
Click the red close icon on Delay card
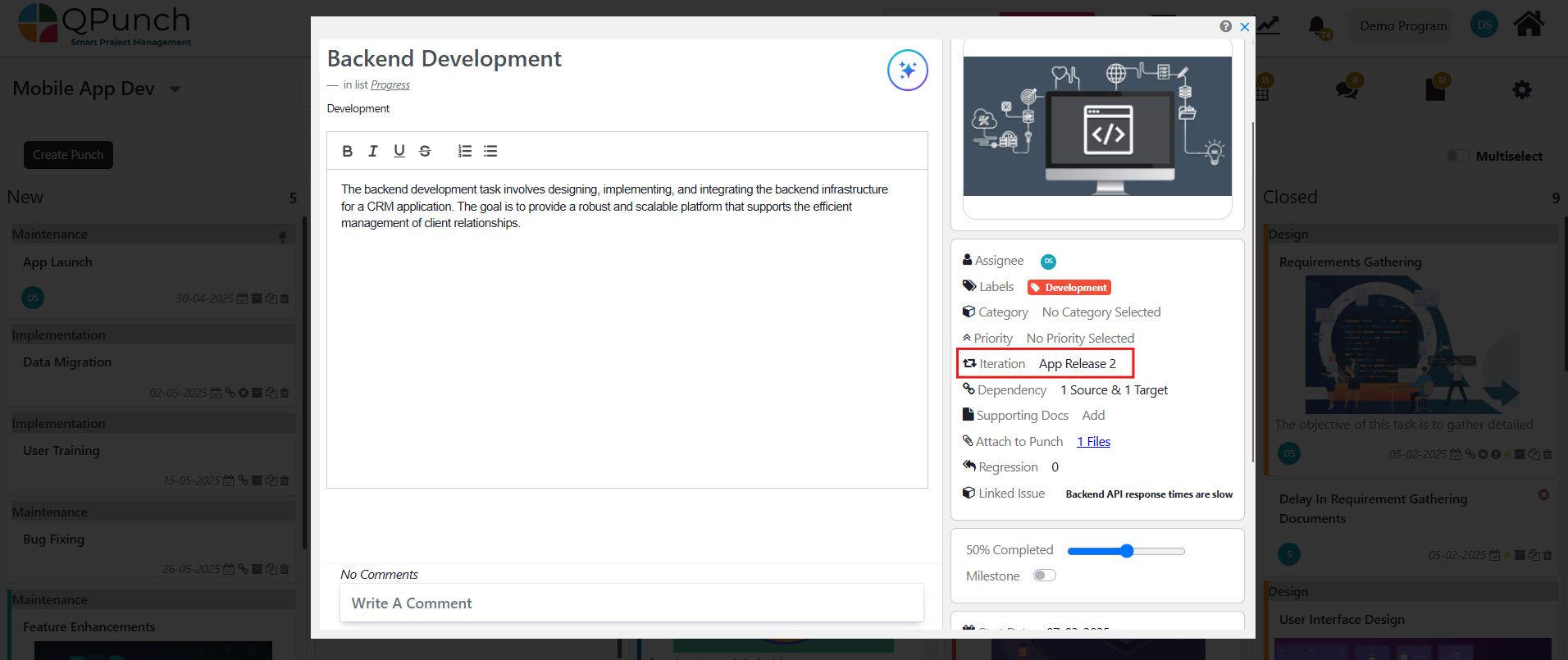tap(1543, 494)
